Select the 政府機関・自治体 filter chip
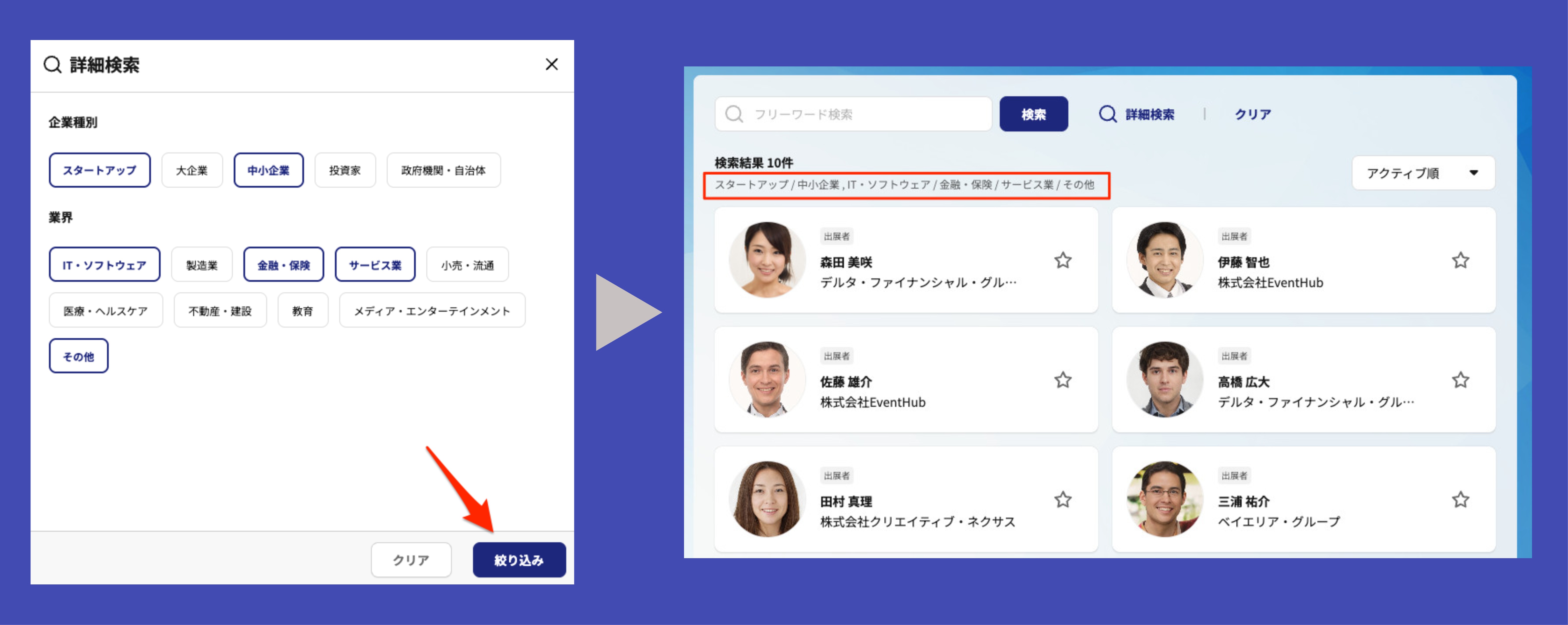Image resolution: width=1568 pixels, height=625 pixels. pyautogui.click(x=444, y=170)
